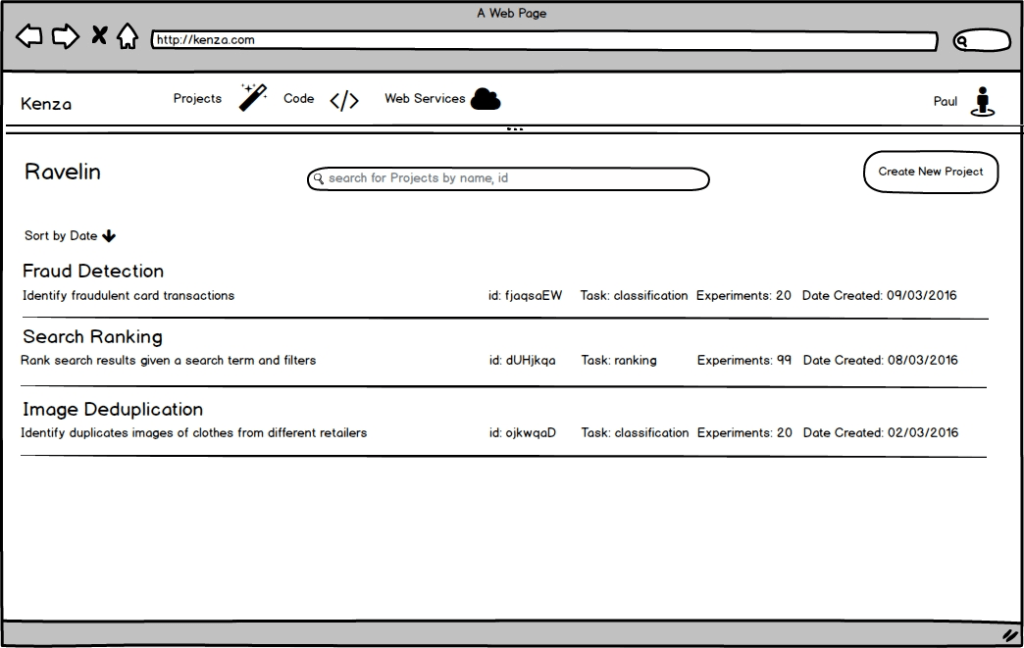This screenshot has height=648, width=1024.
Task: Click the magic wand Projects icon
Action: click(x=253, y=97)
